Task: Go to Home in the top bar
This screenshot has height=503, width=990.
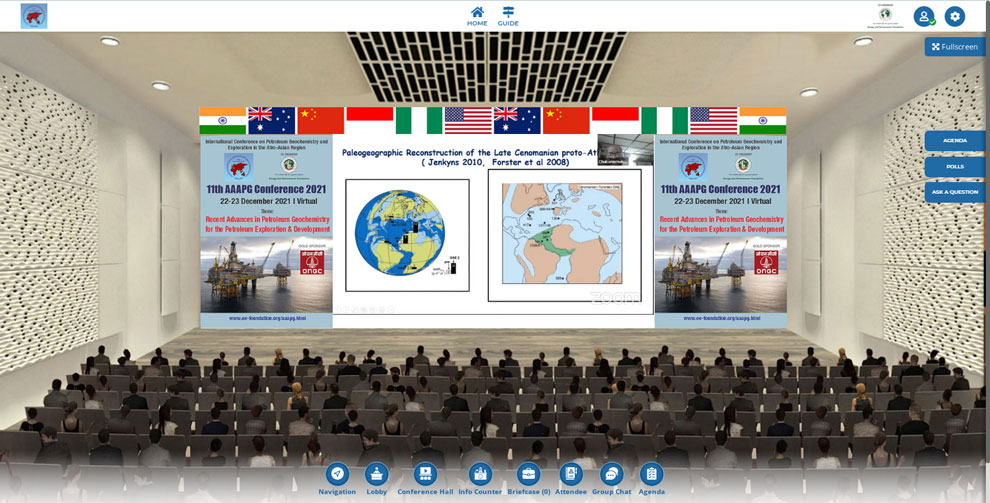Action: click(x=477, y=16)
